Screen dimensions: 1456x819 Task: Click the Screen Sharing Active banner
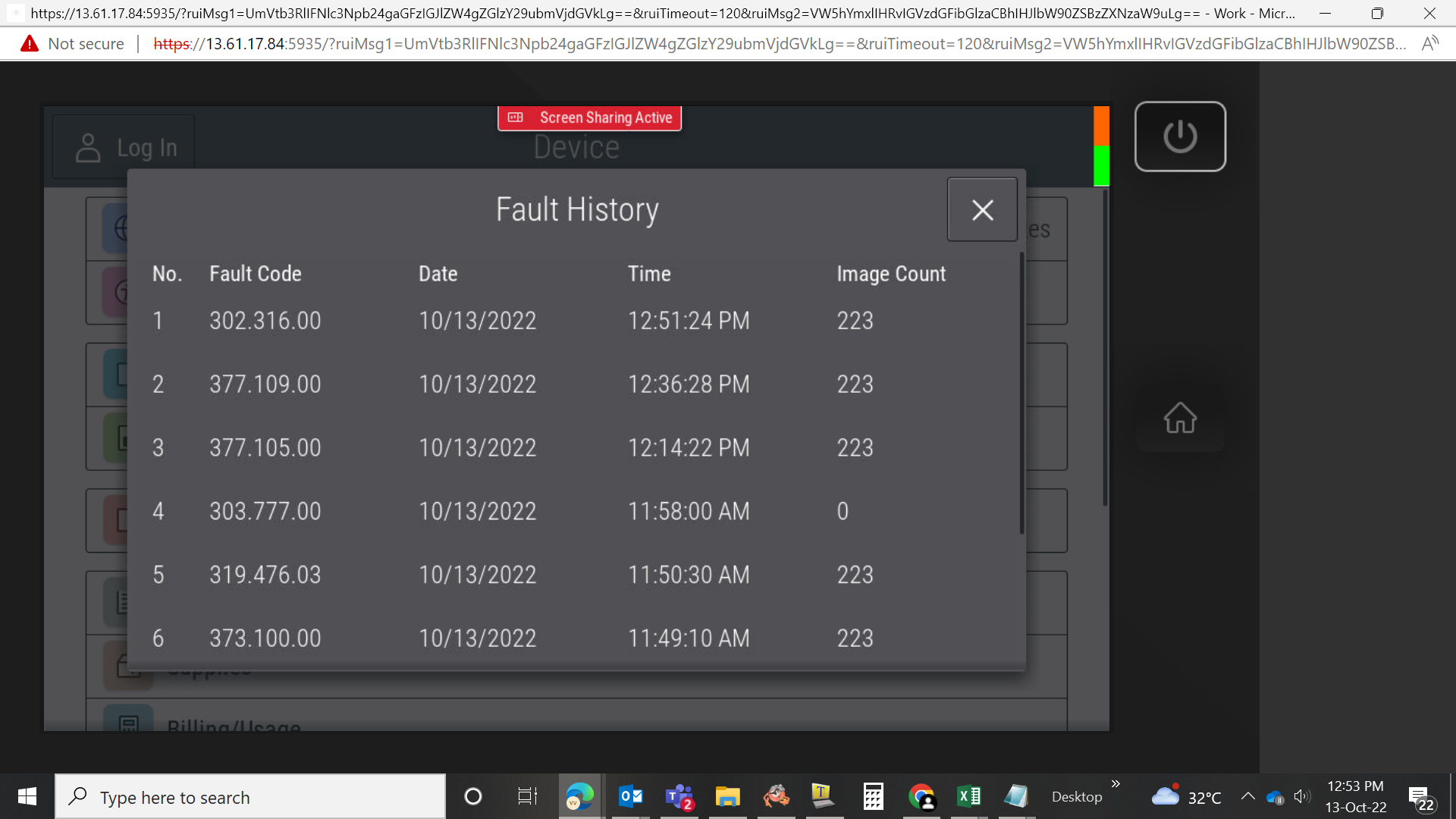[x=589, y=118]
